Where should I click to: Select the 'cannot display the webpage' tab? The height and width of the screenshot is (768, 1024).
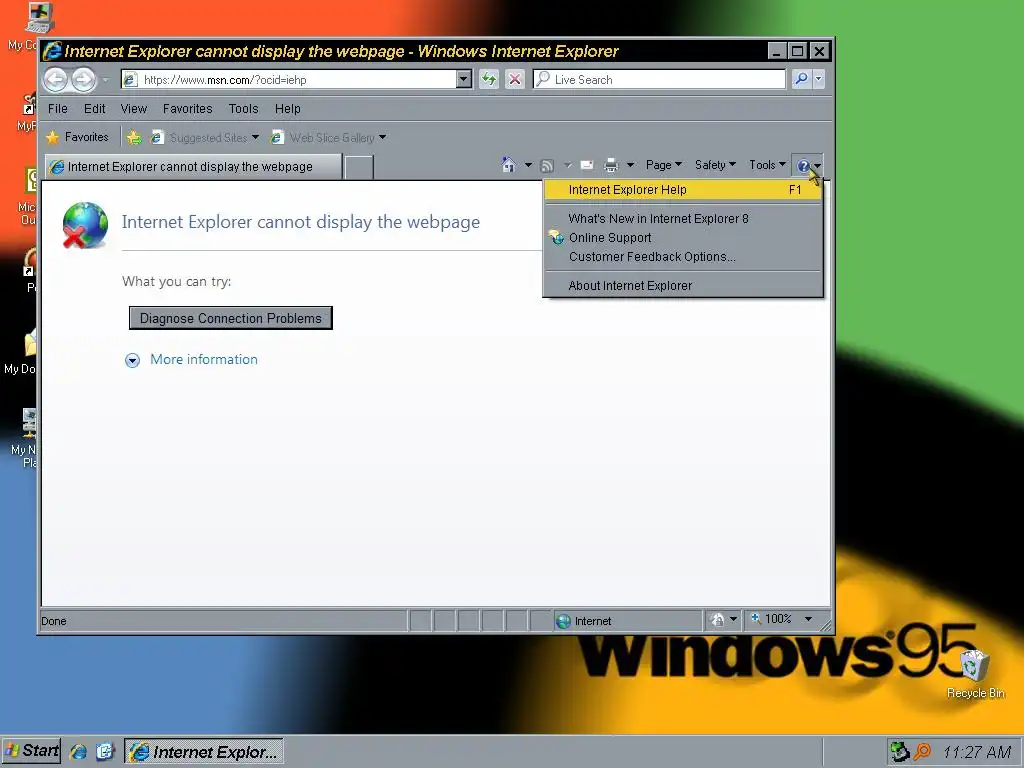193,167
